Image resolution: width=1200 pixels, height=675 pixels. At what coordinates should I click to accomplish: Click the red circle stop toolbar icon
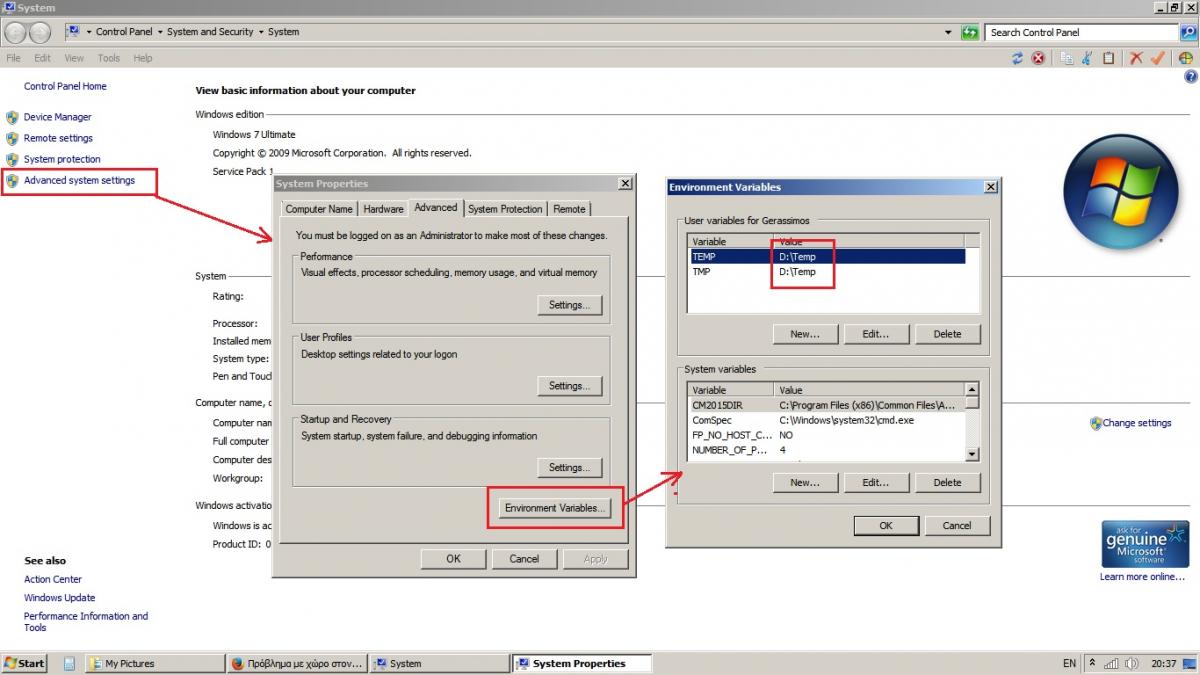[1038, 58]
